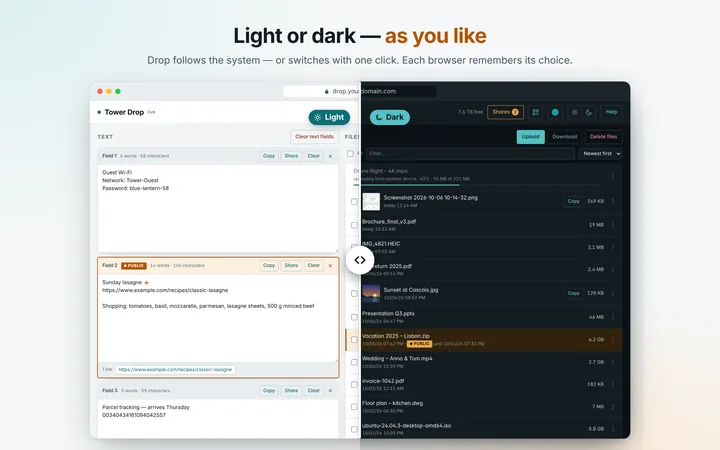Tick checkbox for Vacation 2025 Lisbon.zip

tap(354, 340)
